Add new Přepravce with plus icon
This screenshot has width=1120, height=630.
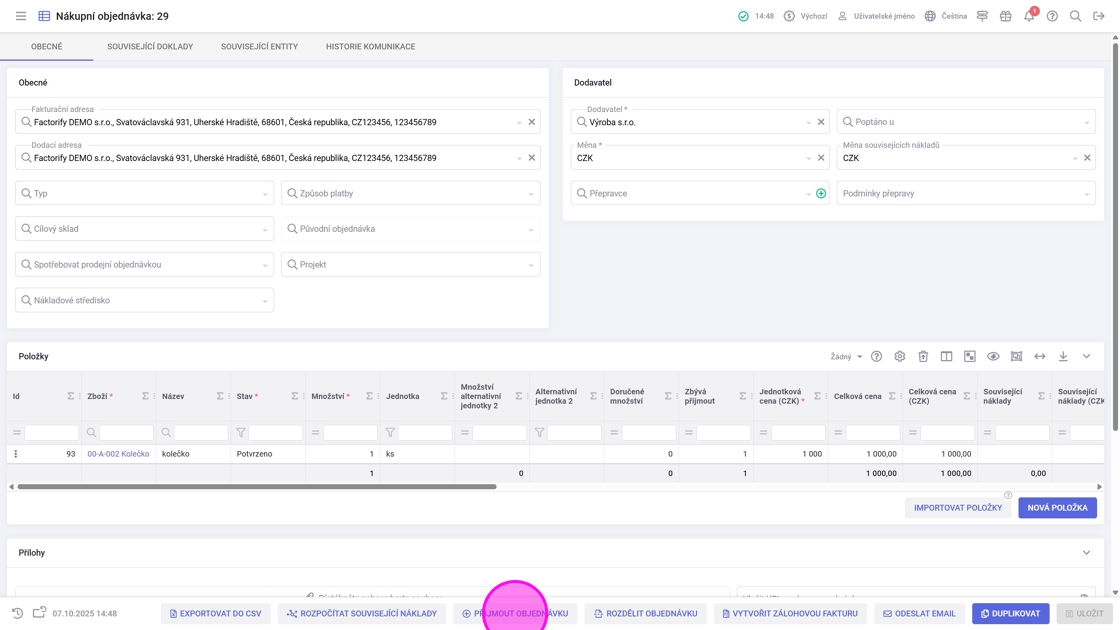821,194
